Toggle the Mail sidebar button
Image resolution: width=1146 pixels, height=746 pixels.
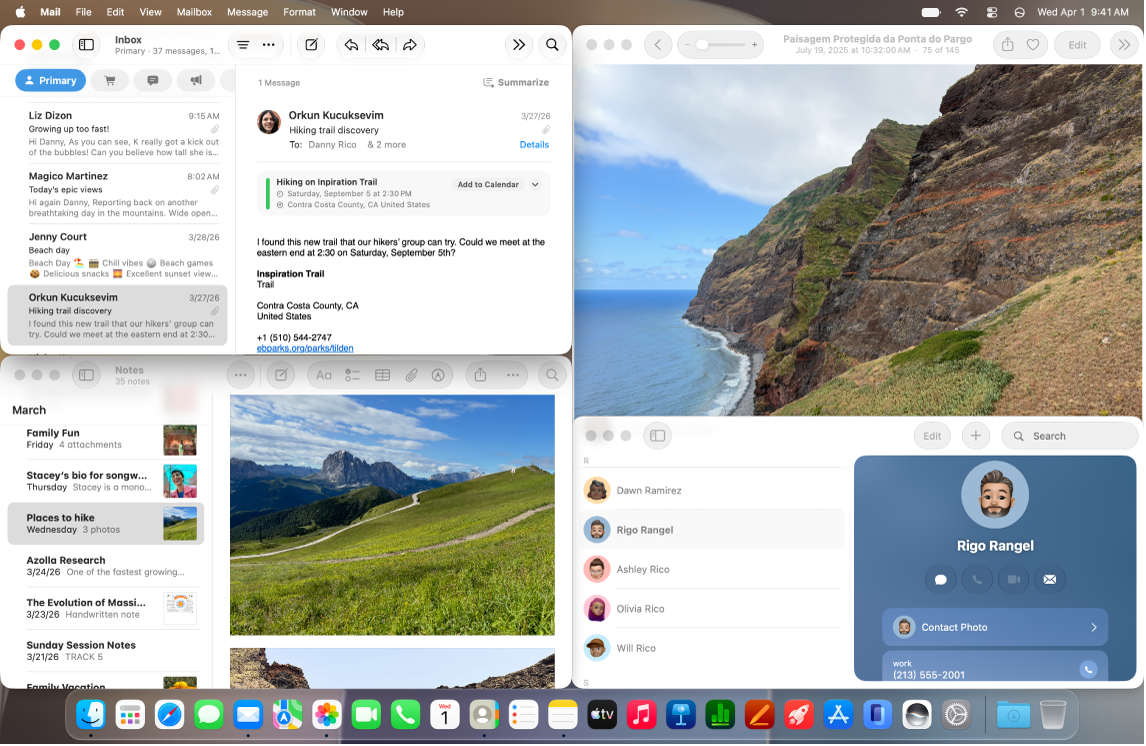86,45
